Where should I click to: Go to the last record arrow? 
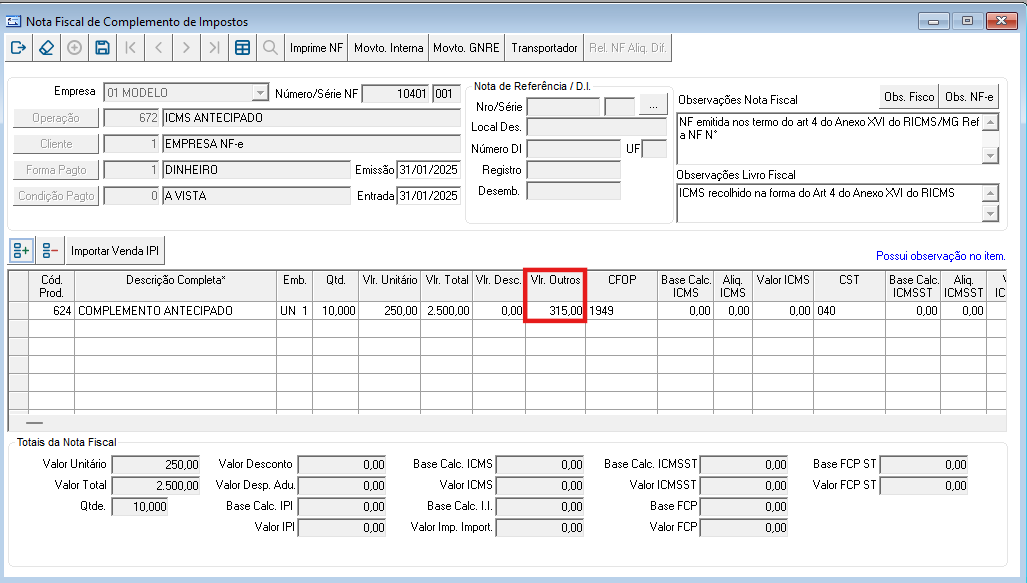pos(214,48)
